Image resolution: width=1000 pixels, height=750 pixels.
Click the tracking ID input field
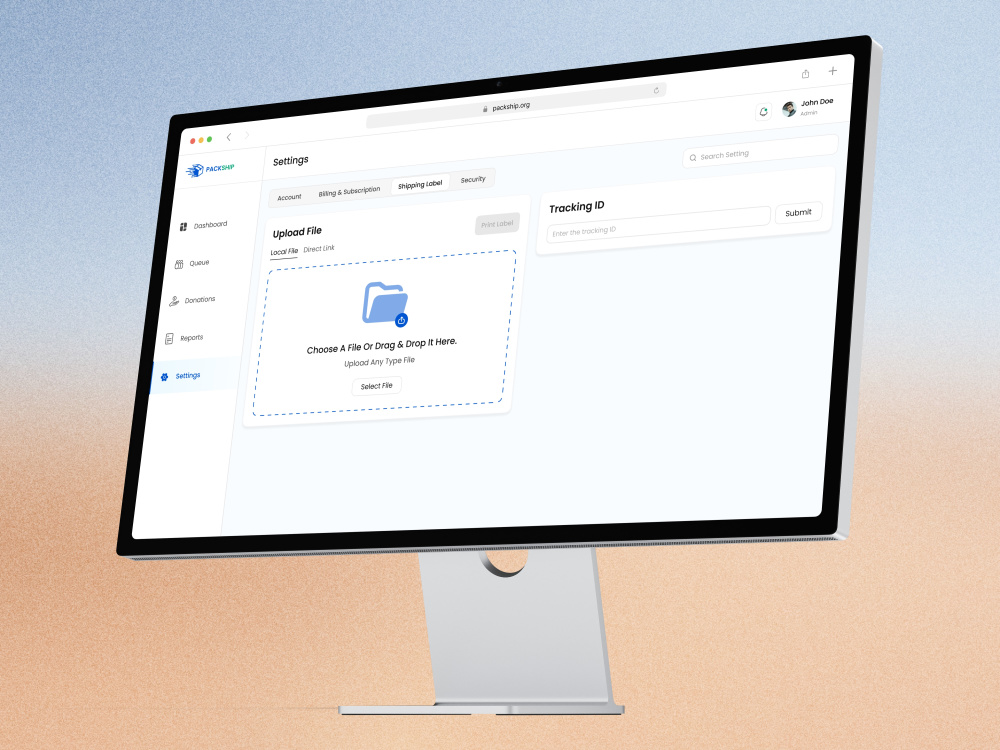click(x=658, y=224)
